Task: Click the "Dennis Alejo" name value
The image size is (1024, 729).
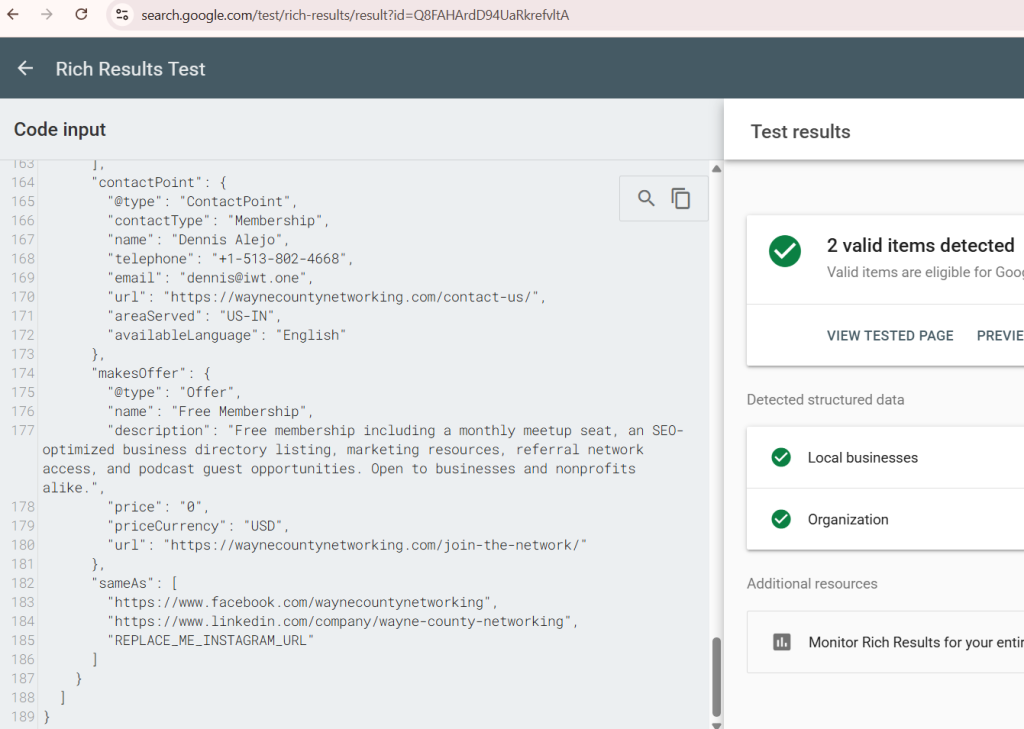Action: (x=226, y=240)
